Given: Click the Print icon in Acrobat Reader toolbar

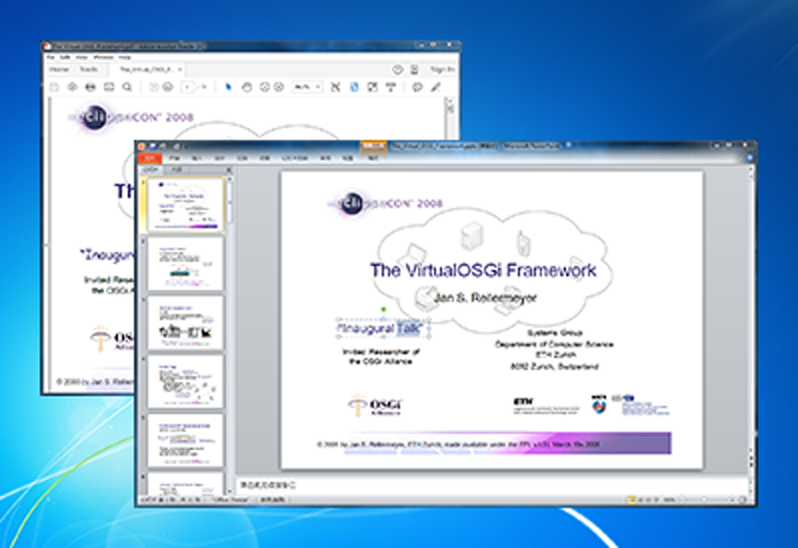Looking at the screenshot, I should tap(91, 87).
